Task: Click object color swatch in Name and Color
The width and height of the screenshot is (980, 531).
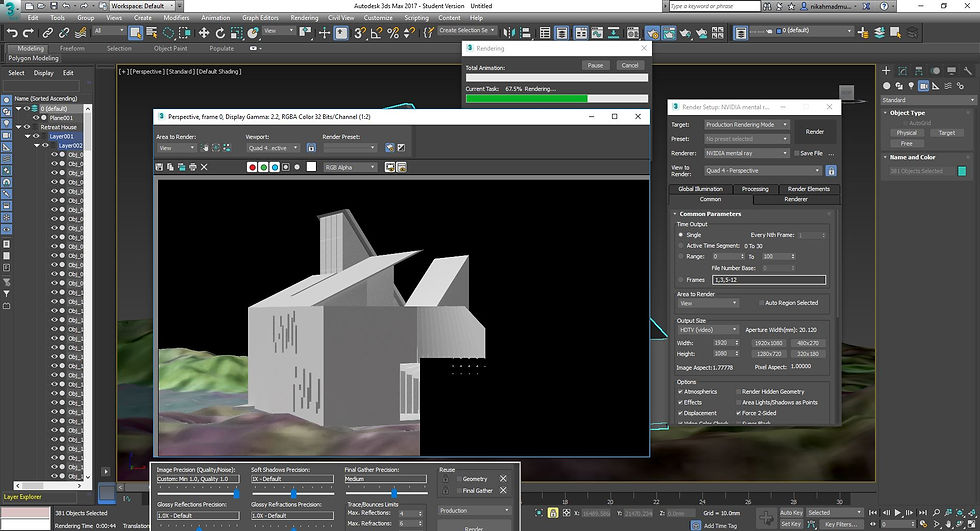Action: click(x=962, y=171)
